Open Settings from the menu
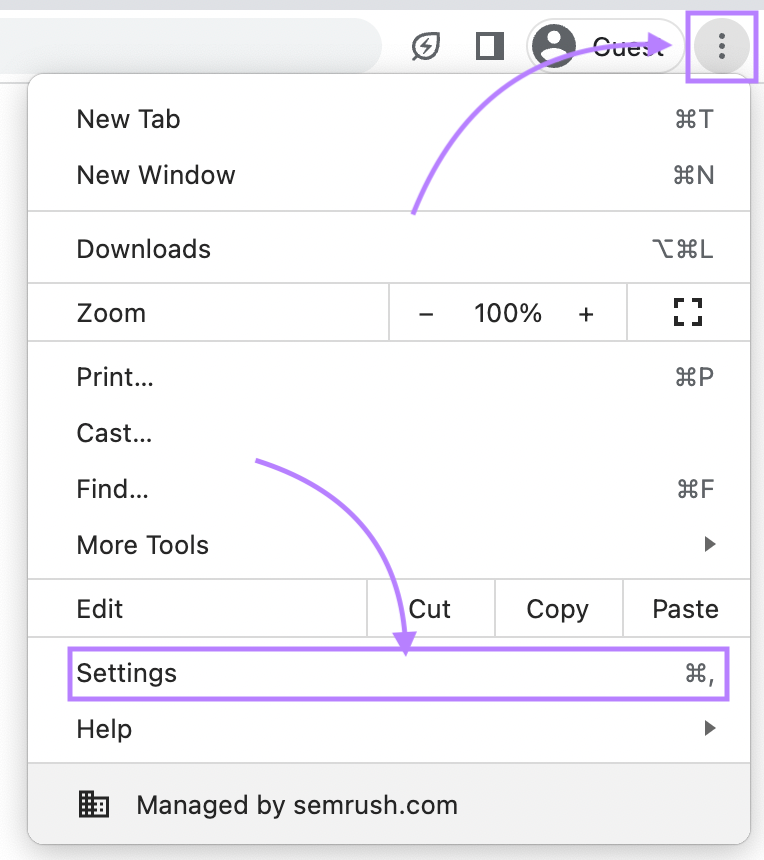764x860 pixels. (x=127, y=673)
